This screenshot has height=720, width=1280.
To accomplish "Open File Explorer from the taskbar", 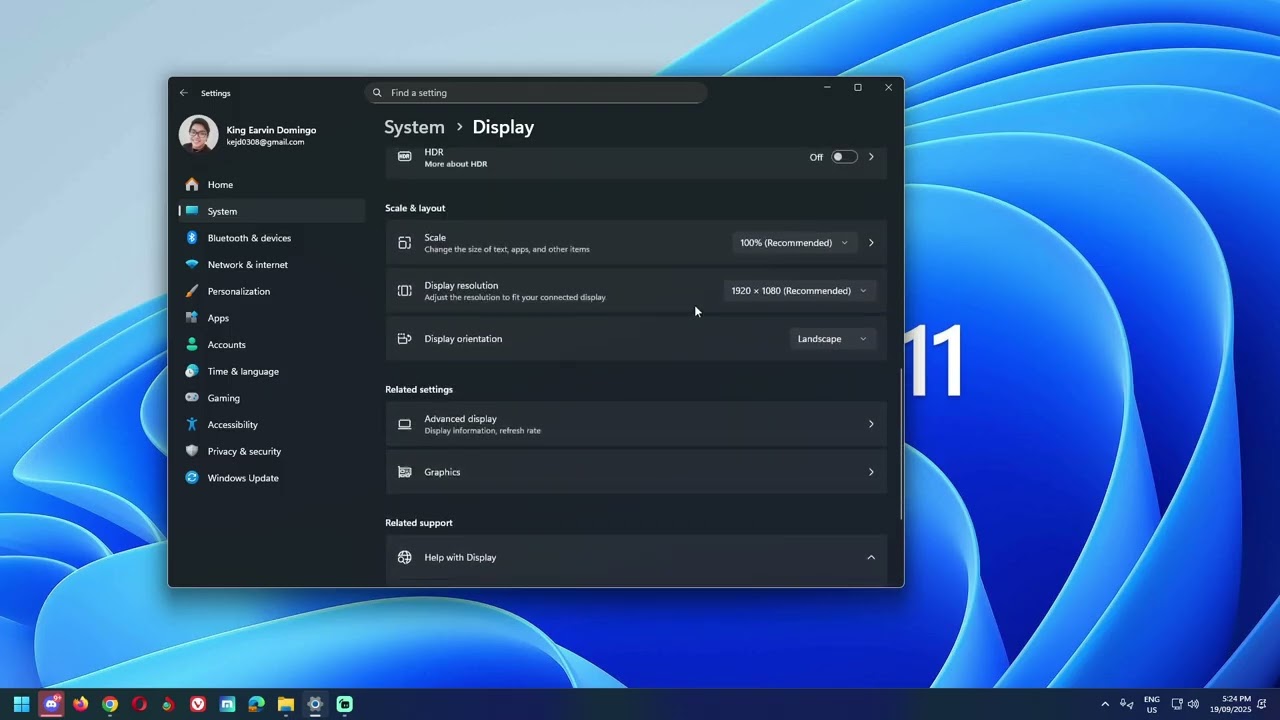I will click(x=286, y=704).
